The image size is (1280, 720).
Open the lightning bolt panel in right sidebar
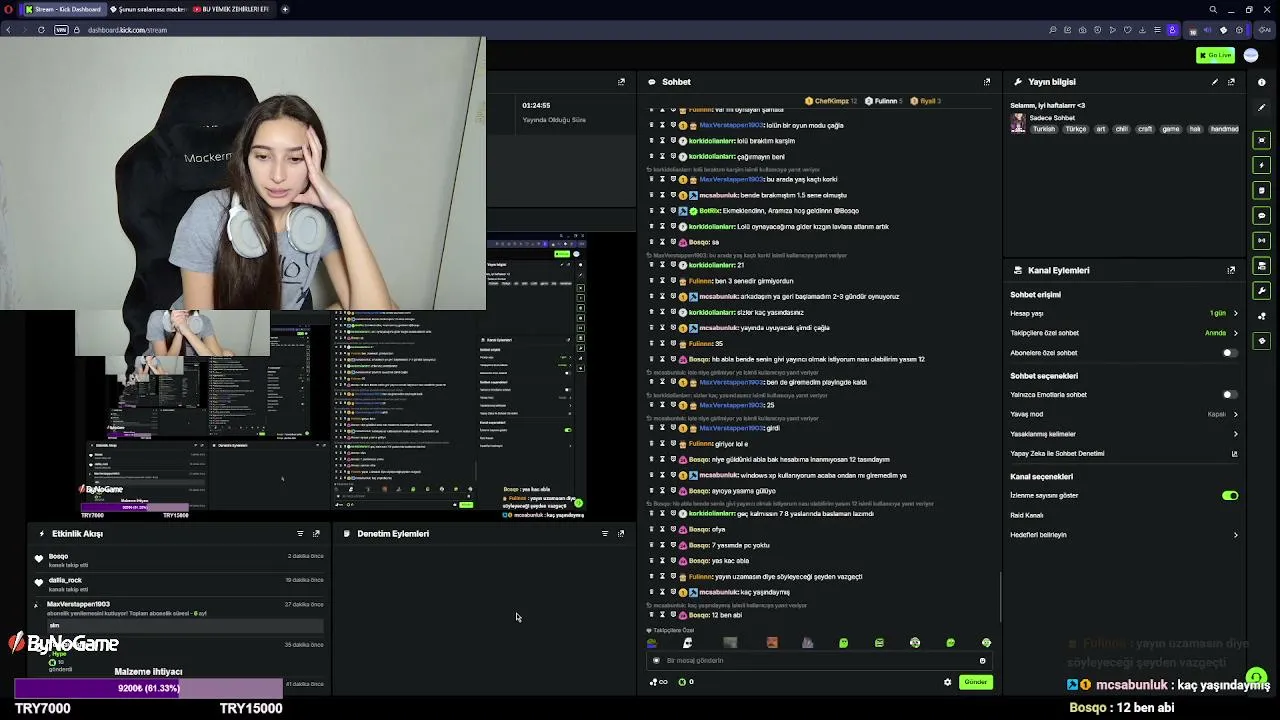click(x=1262, y=165)
